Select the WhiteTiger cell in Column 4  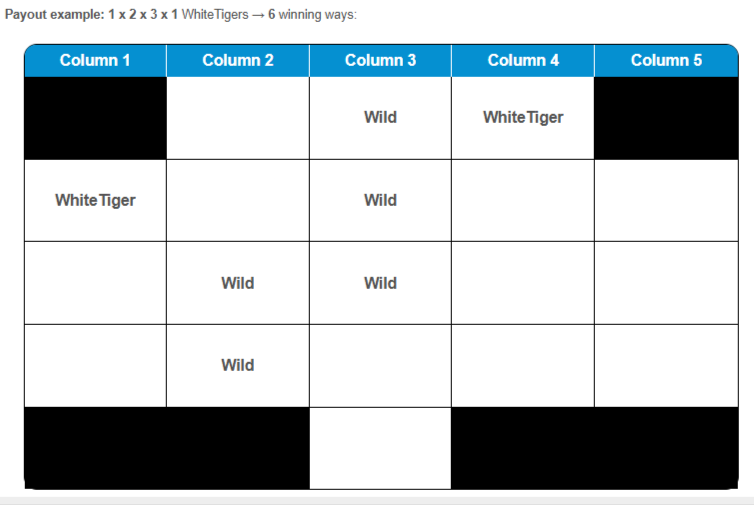tap(523, 117)
